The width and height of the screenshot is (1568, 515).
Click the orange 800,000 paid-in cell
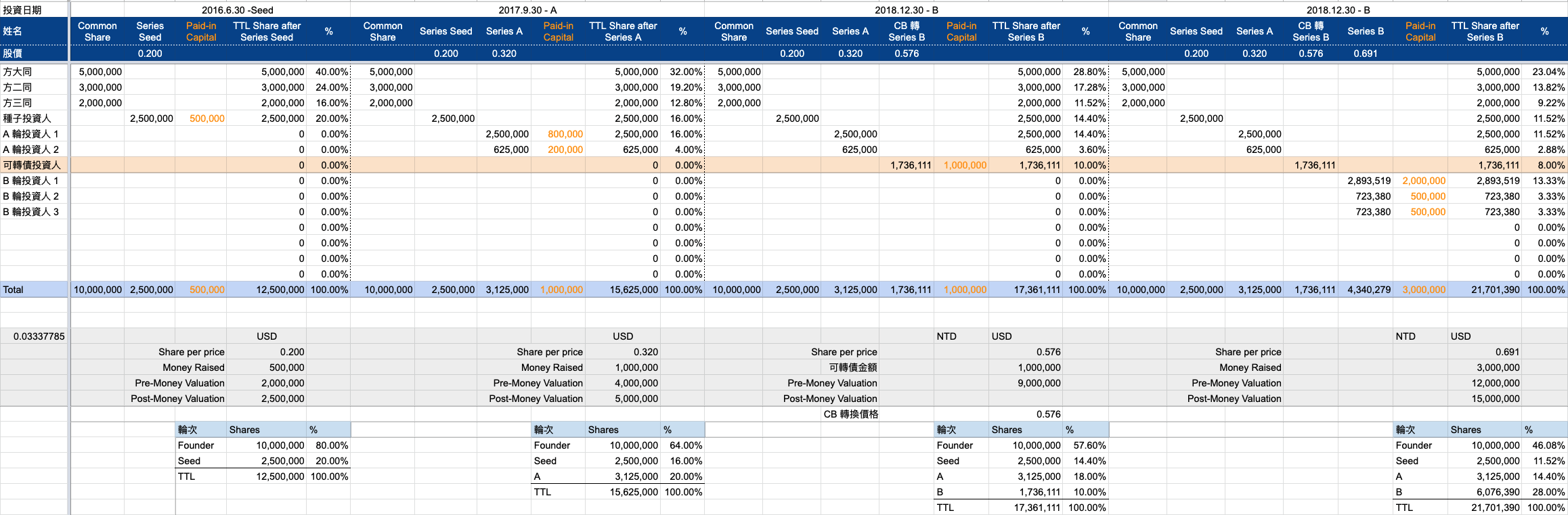[x=559, y=134]
